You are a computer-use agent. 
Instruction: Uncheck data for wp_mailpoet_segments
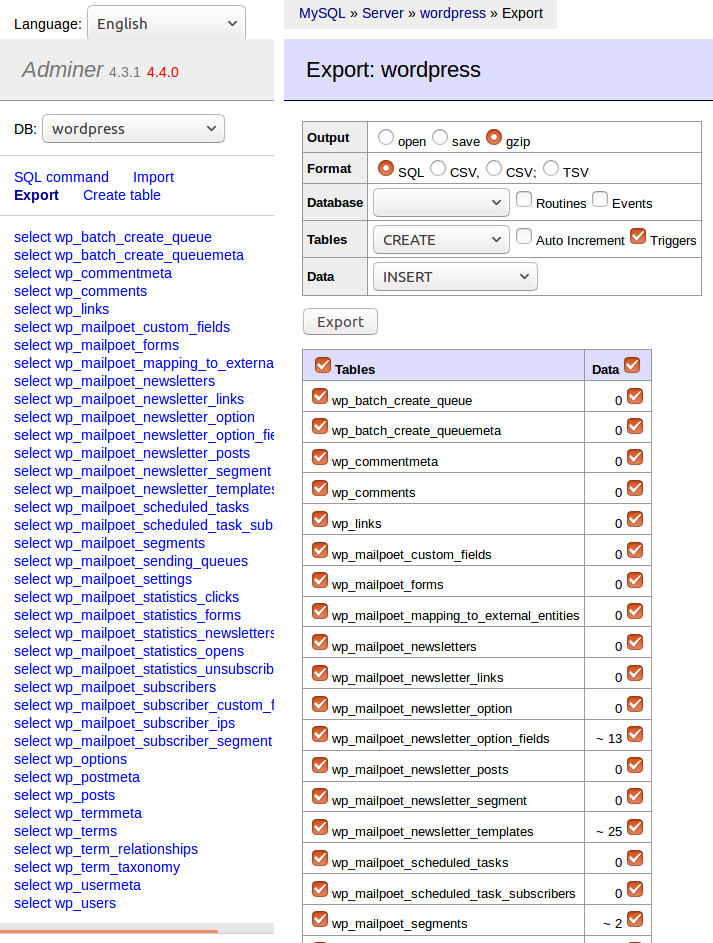635,920
